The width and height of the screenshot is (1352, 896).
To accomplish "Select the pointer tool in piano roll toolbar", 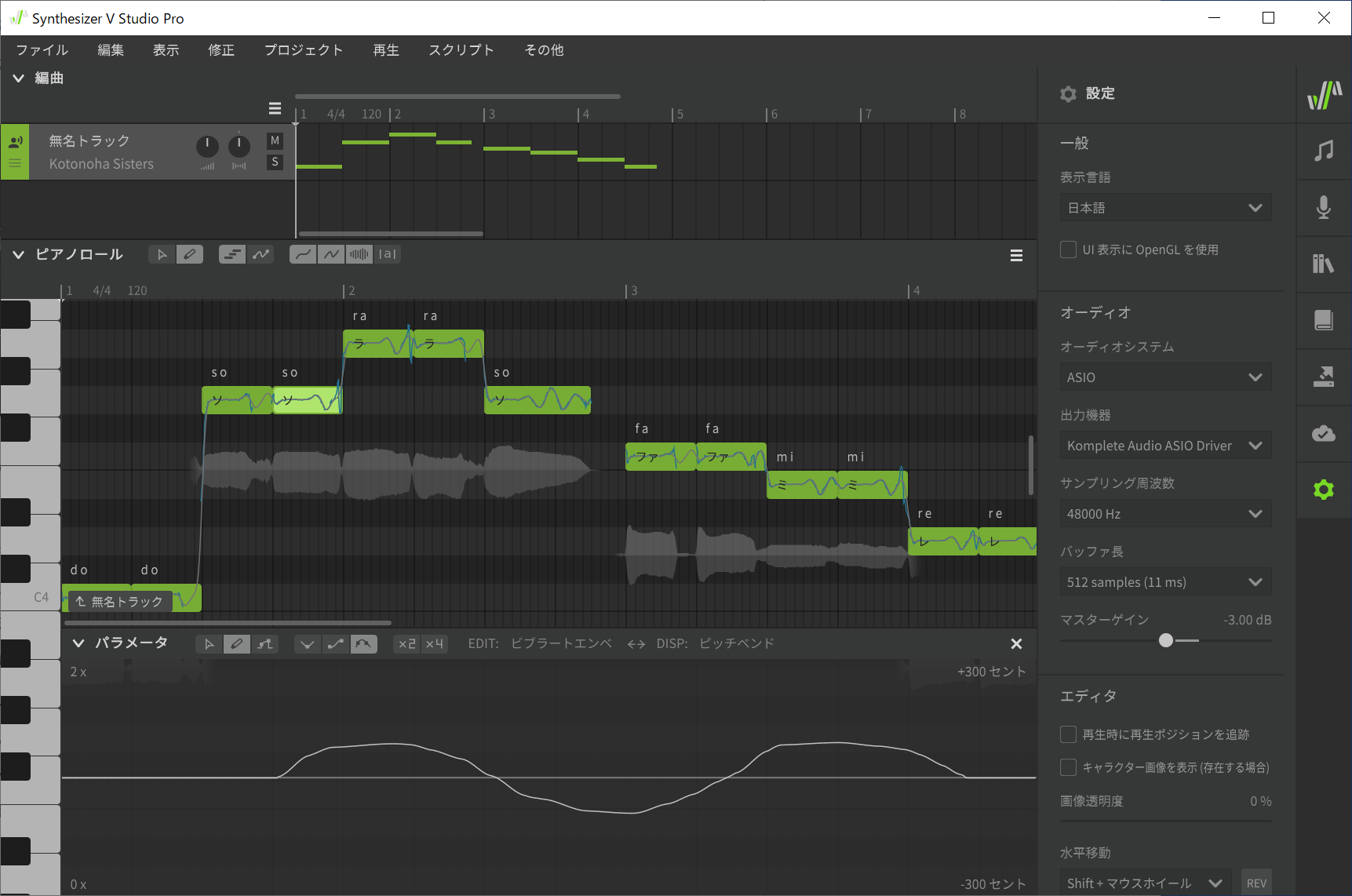I will tap(162, 254).
